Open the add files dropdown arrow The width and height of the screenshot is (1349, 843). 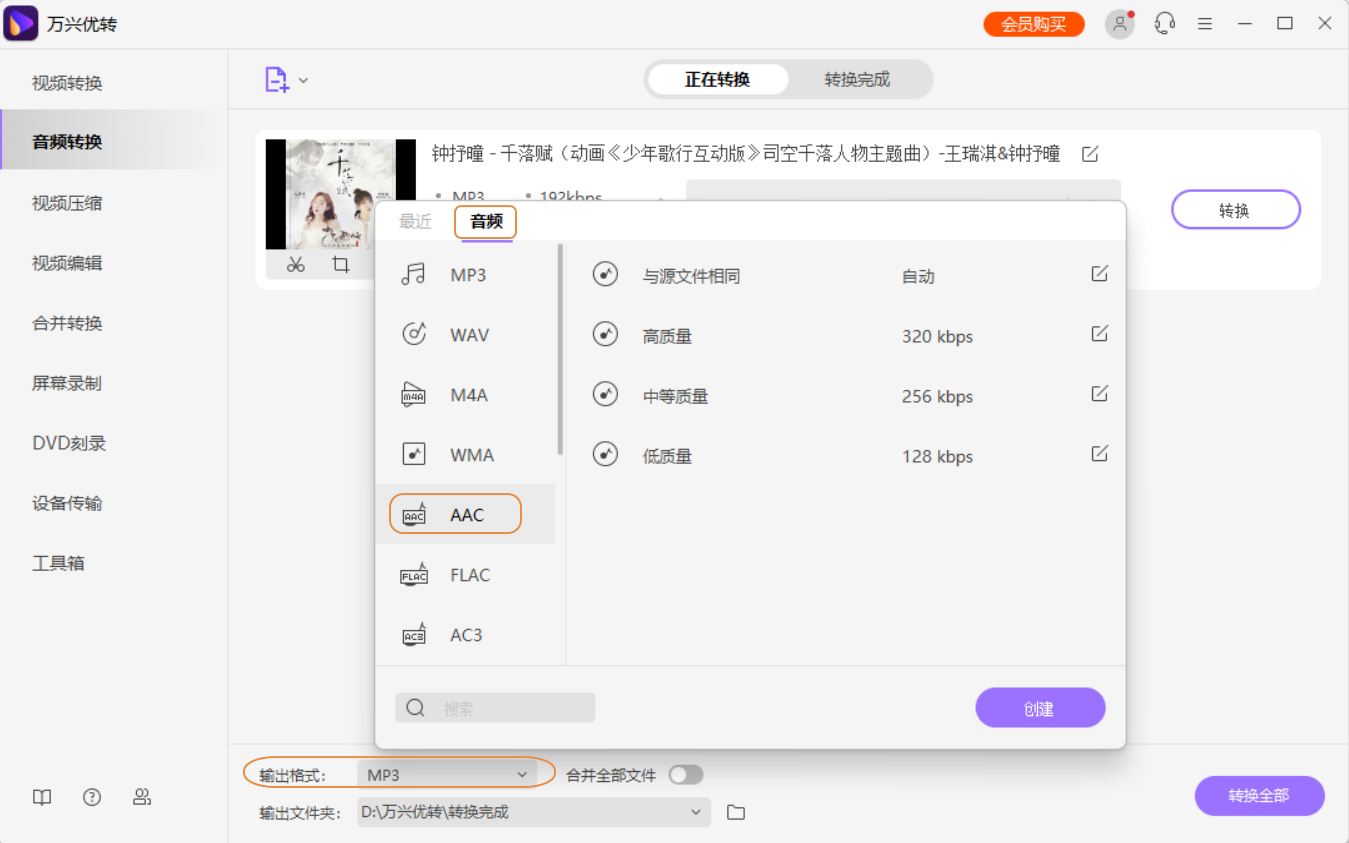[303, 80]
